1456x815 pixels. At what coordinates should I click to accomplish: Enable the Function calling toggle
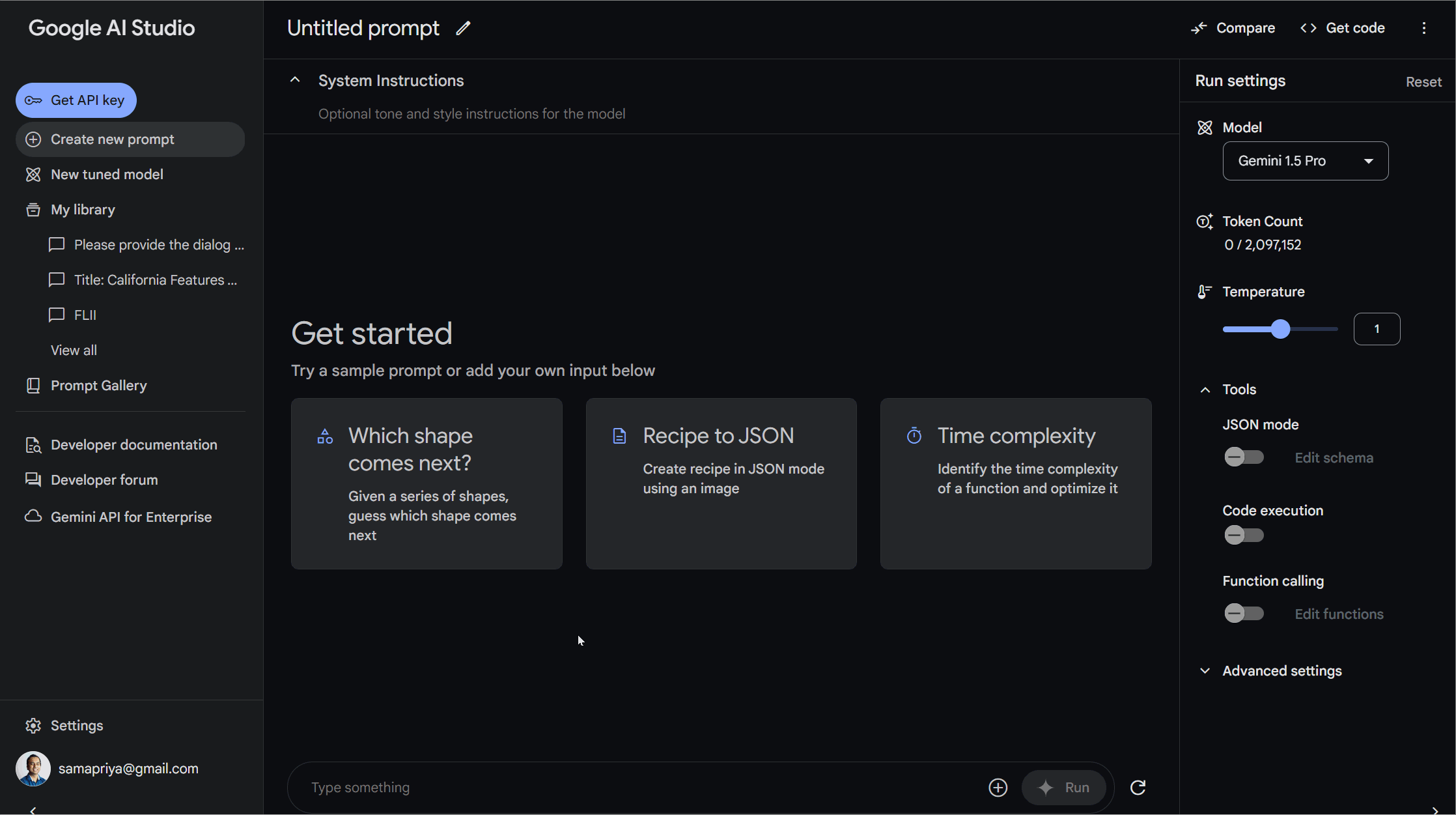point(1244,614)
